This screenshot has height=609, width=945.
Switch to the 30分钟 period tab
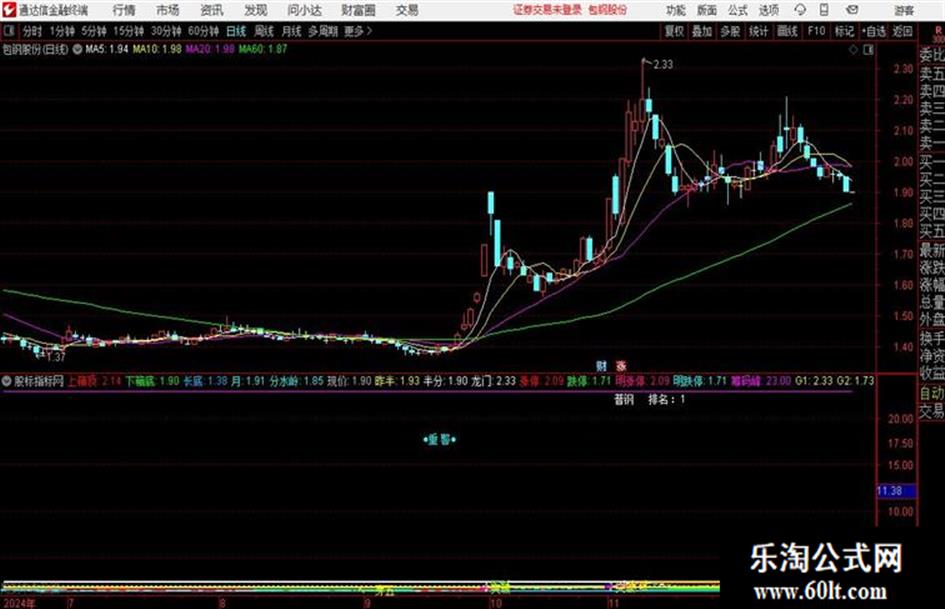pos(166,31)
